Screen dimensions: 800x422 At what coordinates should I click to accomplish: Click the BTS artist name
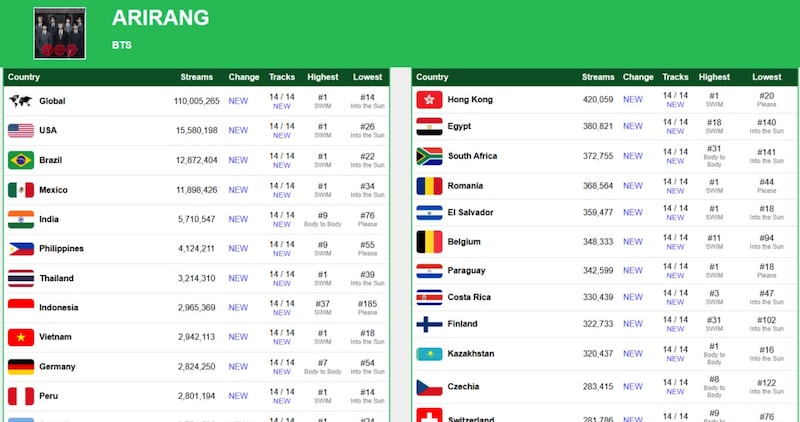coord(121,45)
